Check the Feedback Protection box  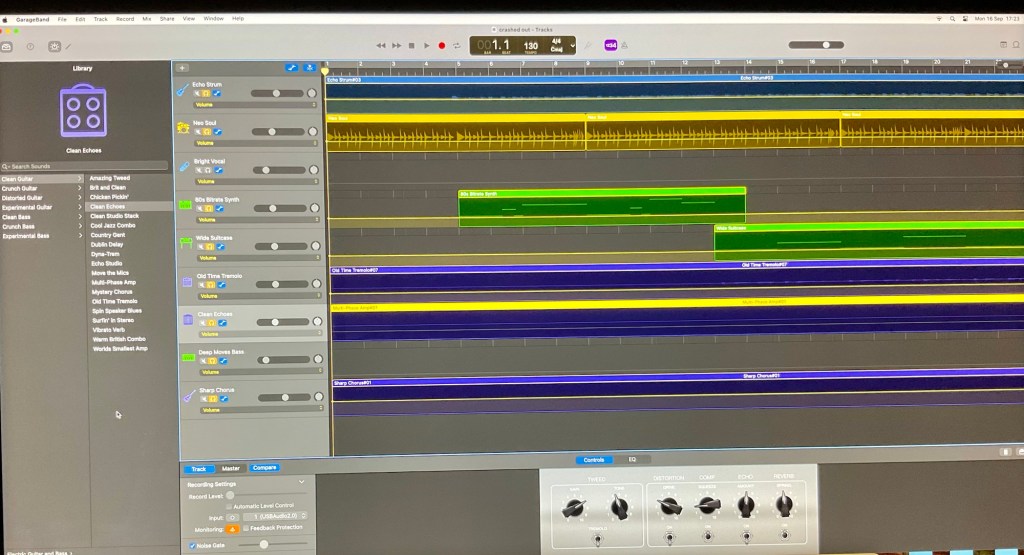click(x=246, y=528)
